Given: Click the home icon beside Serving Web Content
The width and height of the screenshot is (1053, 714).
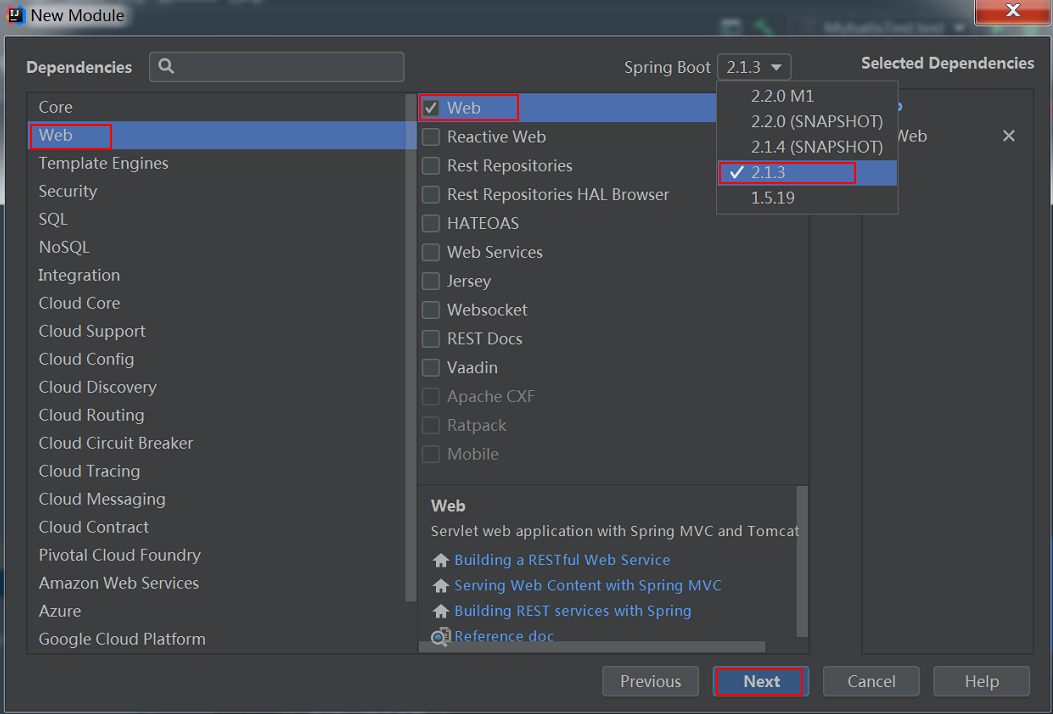Looking at the screenshot, I should [x=441, y=586].
